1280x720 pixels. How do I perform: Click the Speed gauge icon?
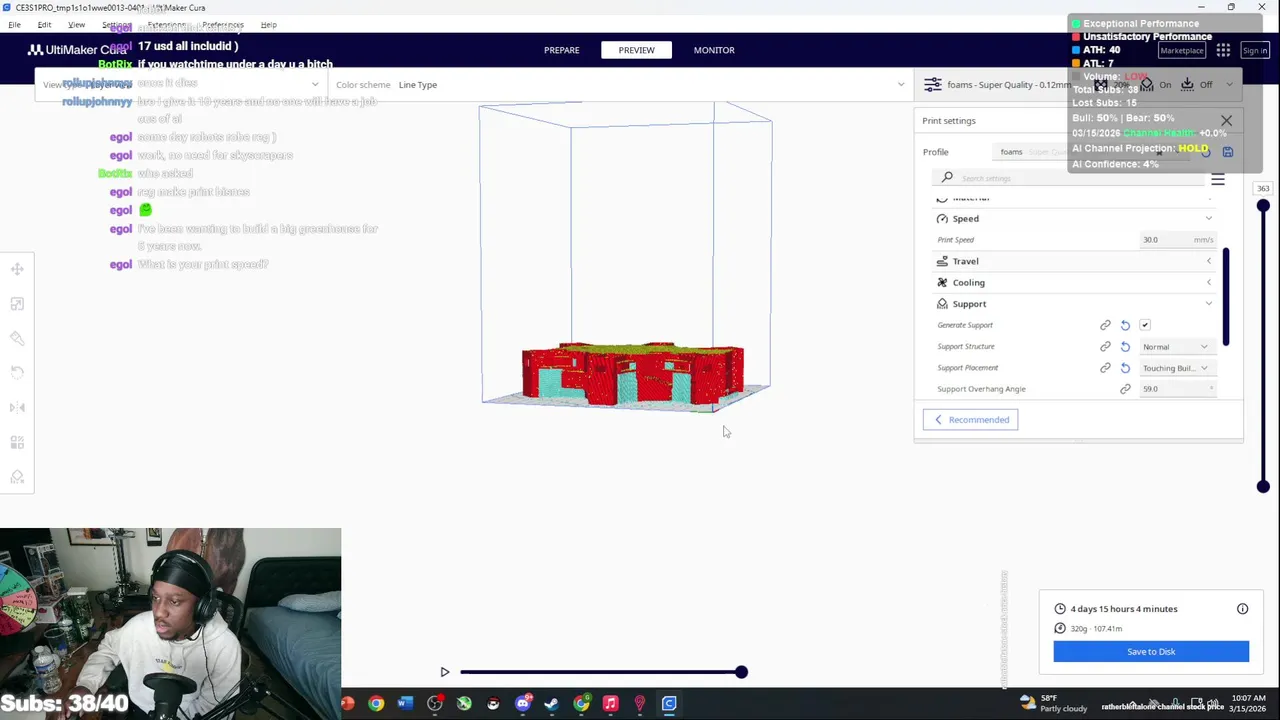tap(942, 218)
